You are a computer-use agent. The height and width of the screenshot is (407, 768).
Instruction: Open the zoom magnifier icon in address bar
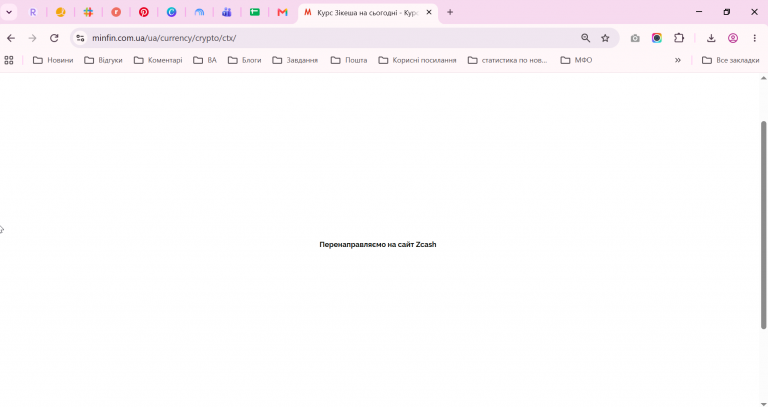click(585, 38)
